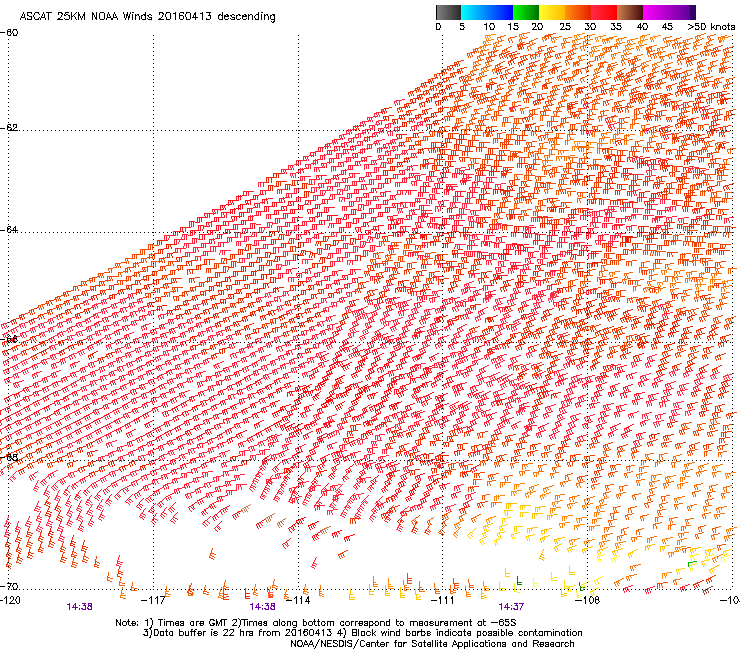Click the NOAA/NESDIS Center for Satellite Applications credit
Image resolution: width=740 pixels, height=650 pixels.
click(x=432, y=644)
